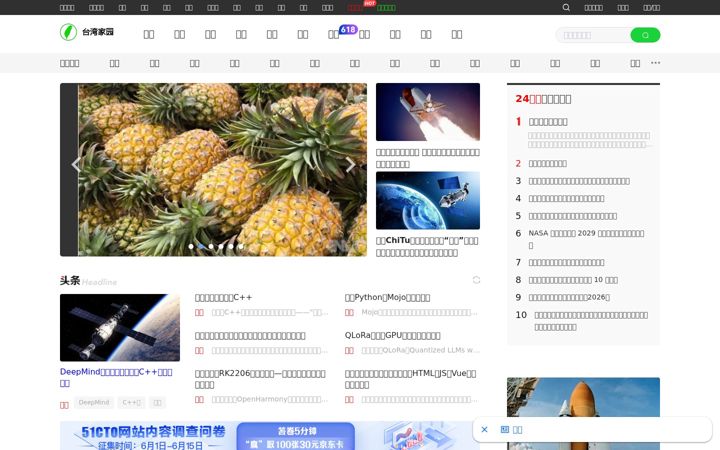Click the DeepMind tag chip
The width and height of the screenshot is (720, 450).
[x=94, y=403]
